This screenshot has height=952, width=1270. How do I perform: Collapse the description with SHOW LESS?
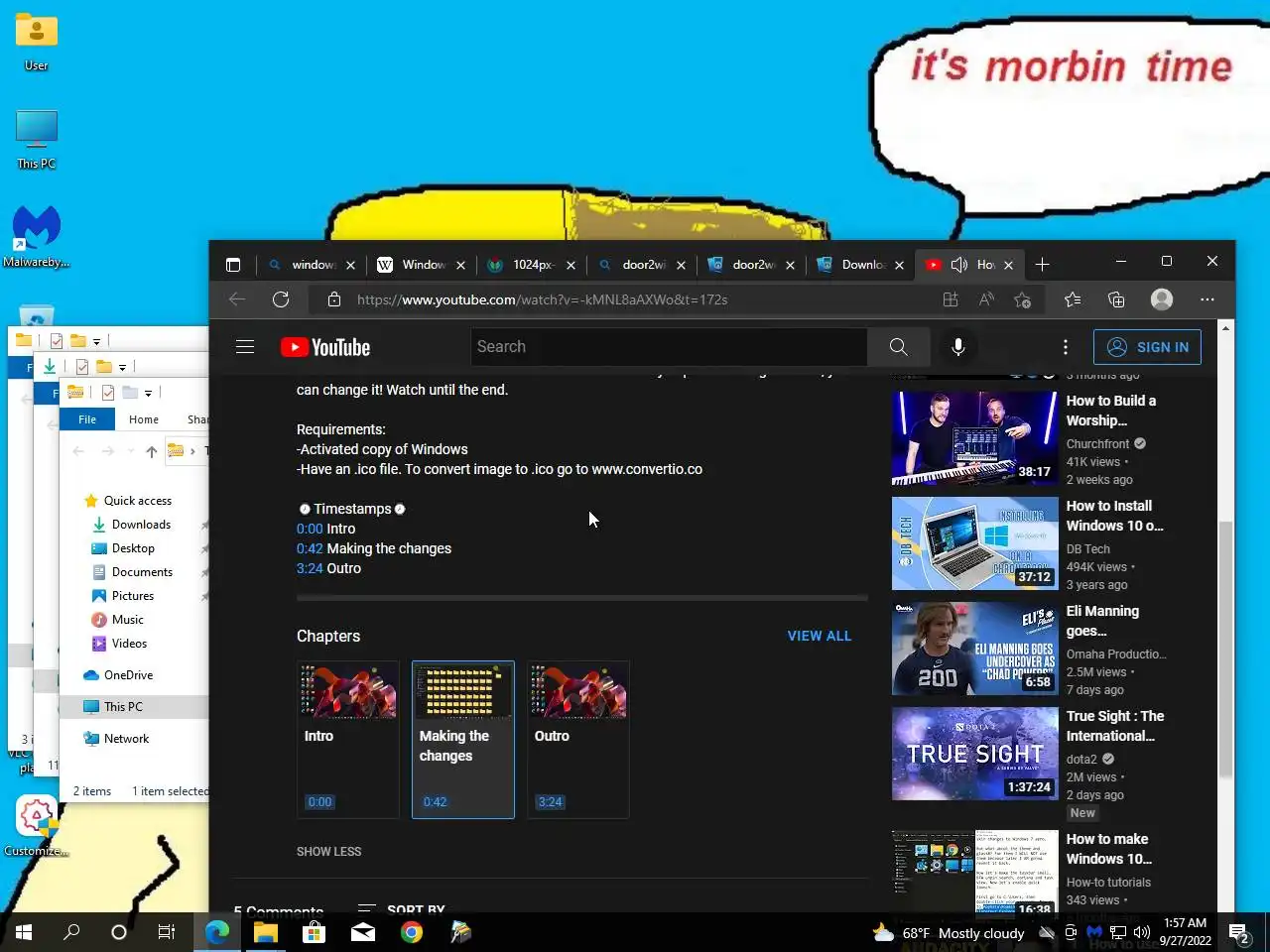(328, 851)
